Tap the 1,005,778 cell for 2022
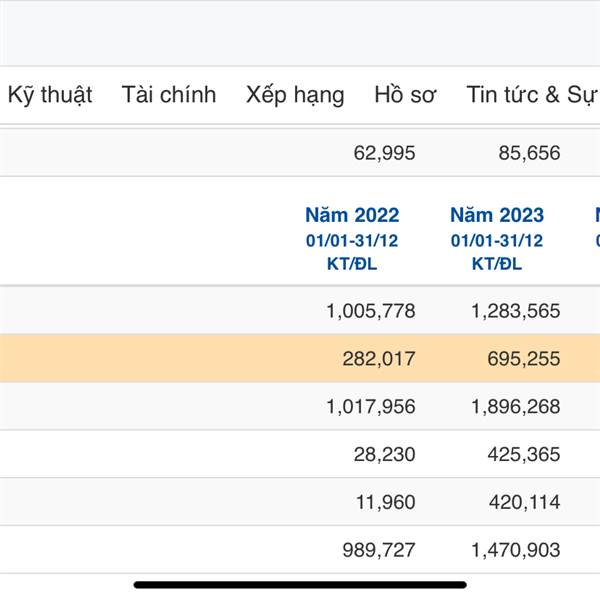 coord(370,311)
